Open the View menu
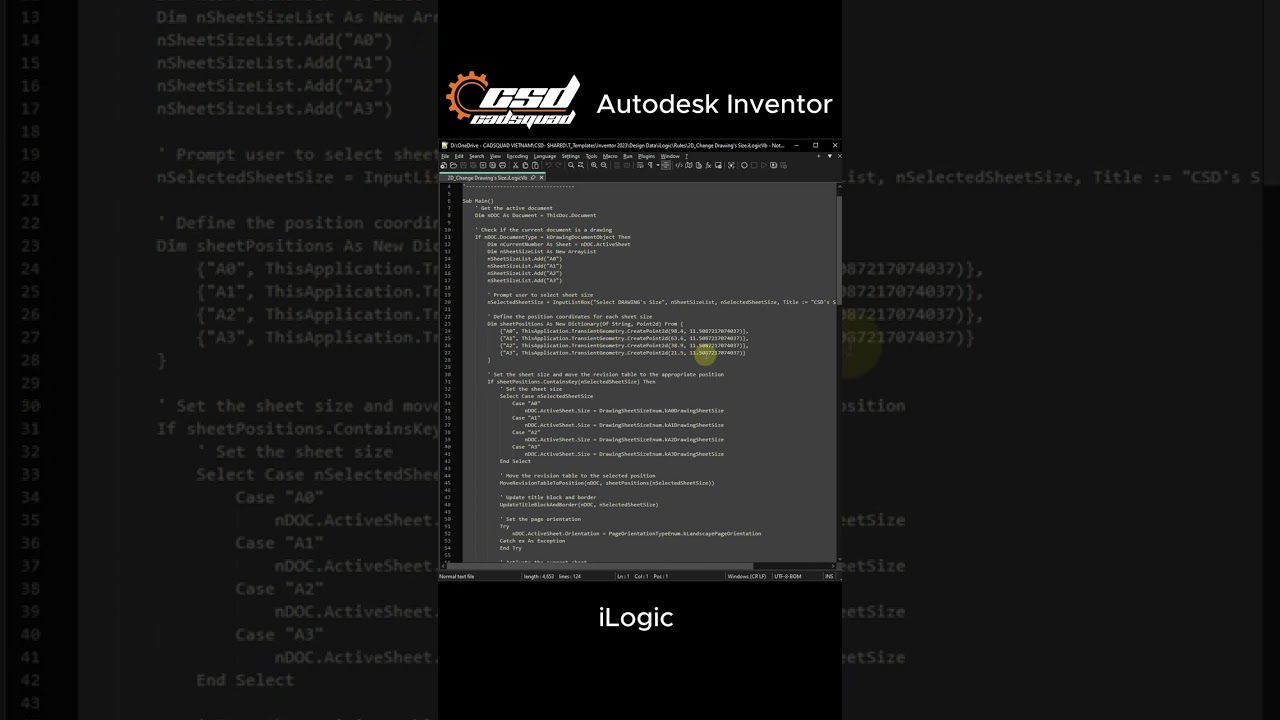The image size is (1280, 720). 495,156
